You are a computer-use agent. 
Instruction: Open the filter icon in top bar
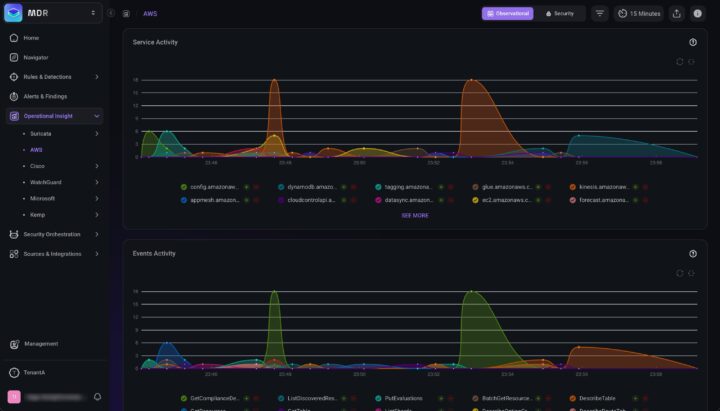tap(600, 14)
